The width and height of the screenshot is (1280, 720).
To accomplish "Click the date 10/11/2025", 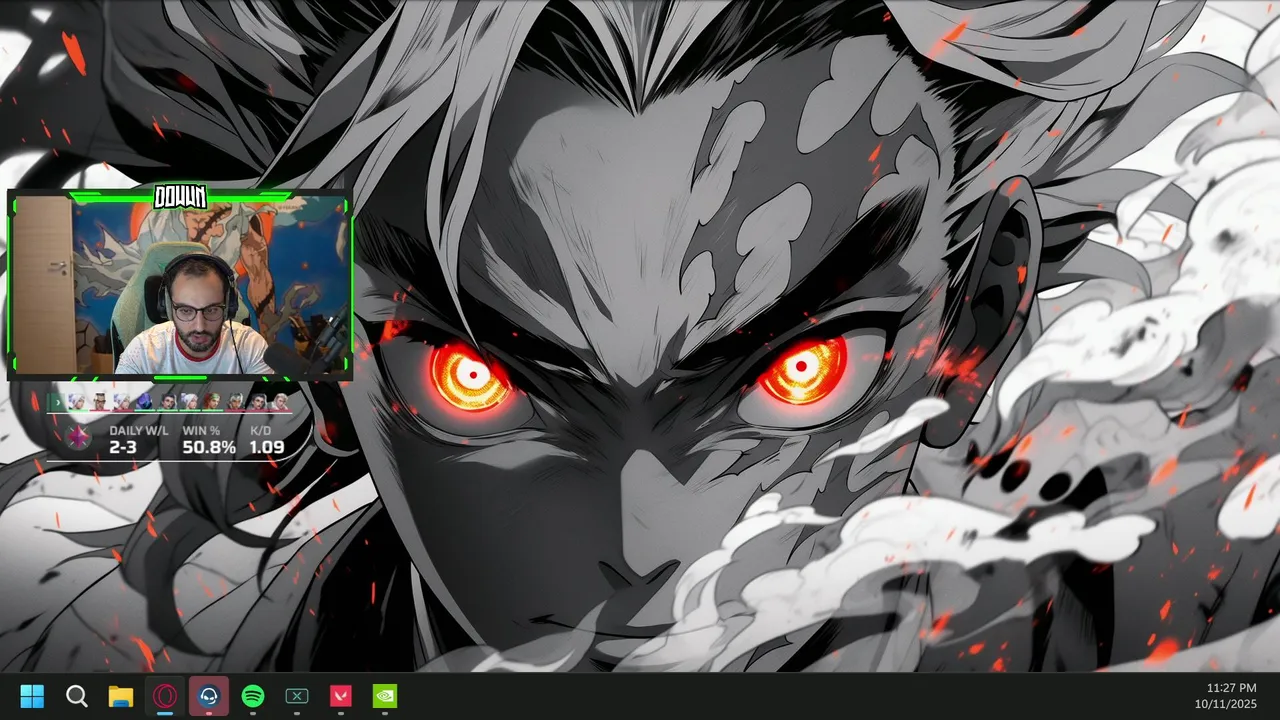I will [1228, 704].
